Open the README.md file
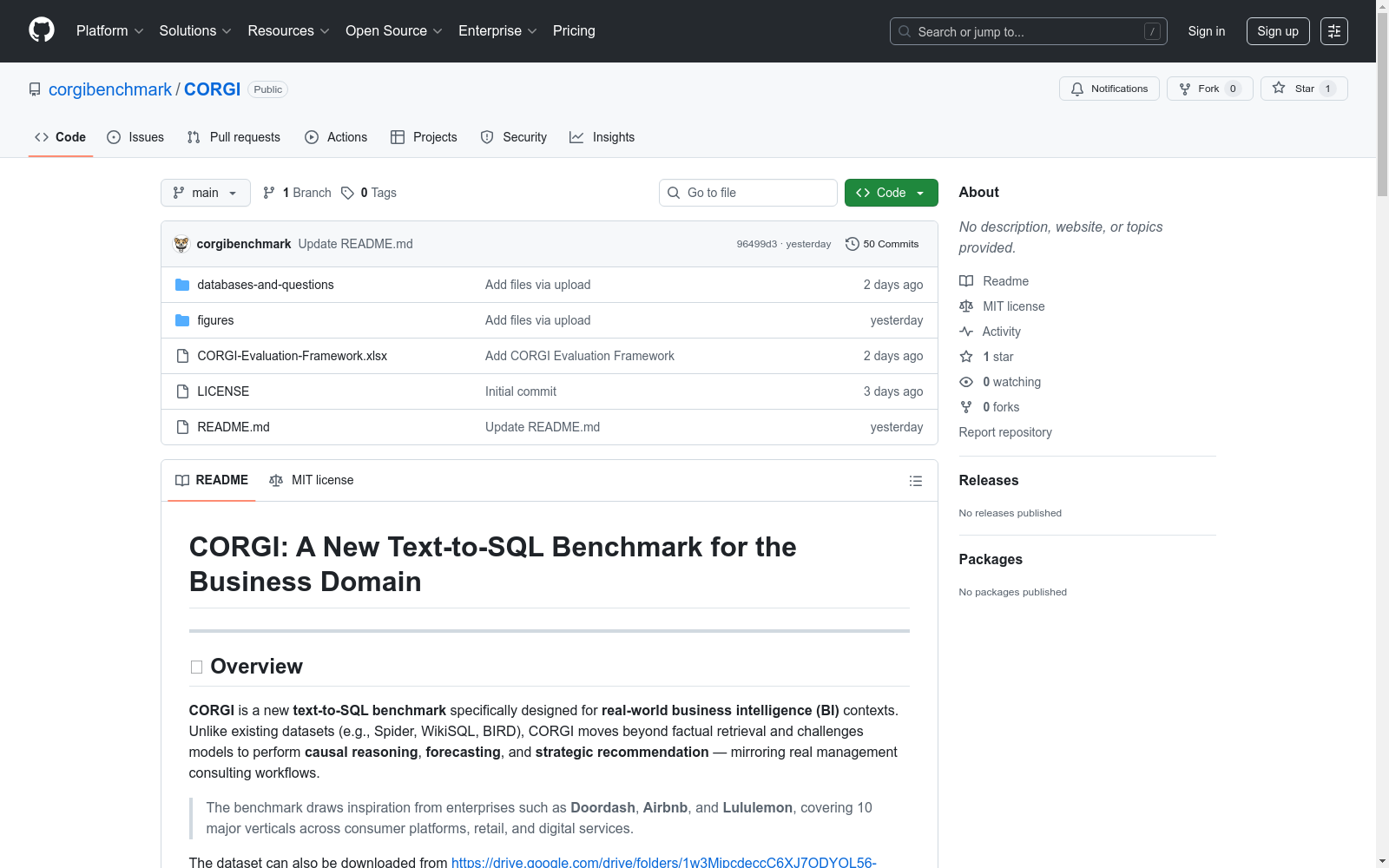 click(234, 427)
